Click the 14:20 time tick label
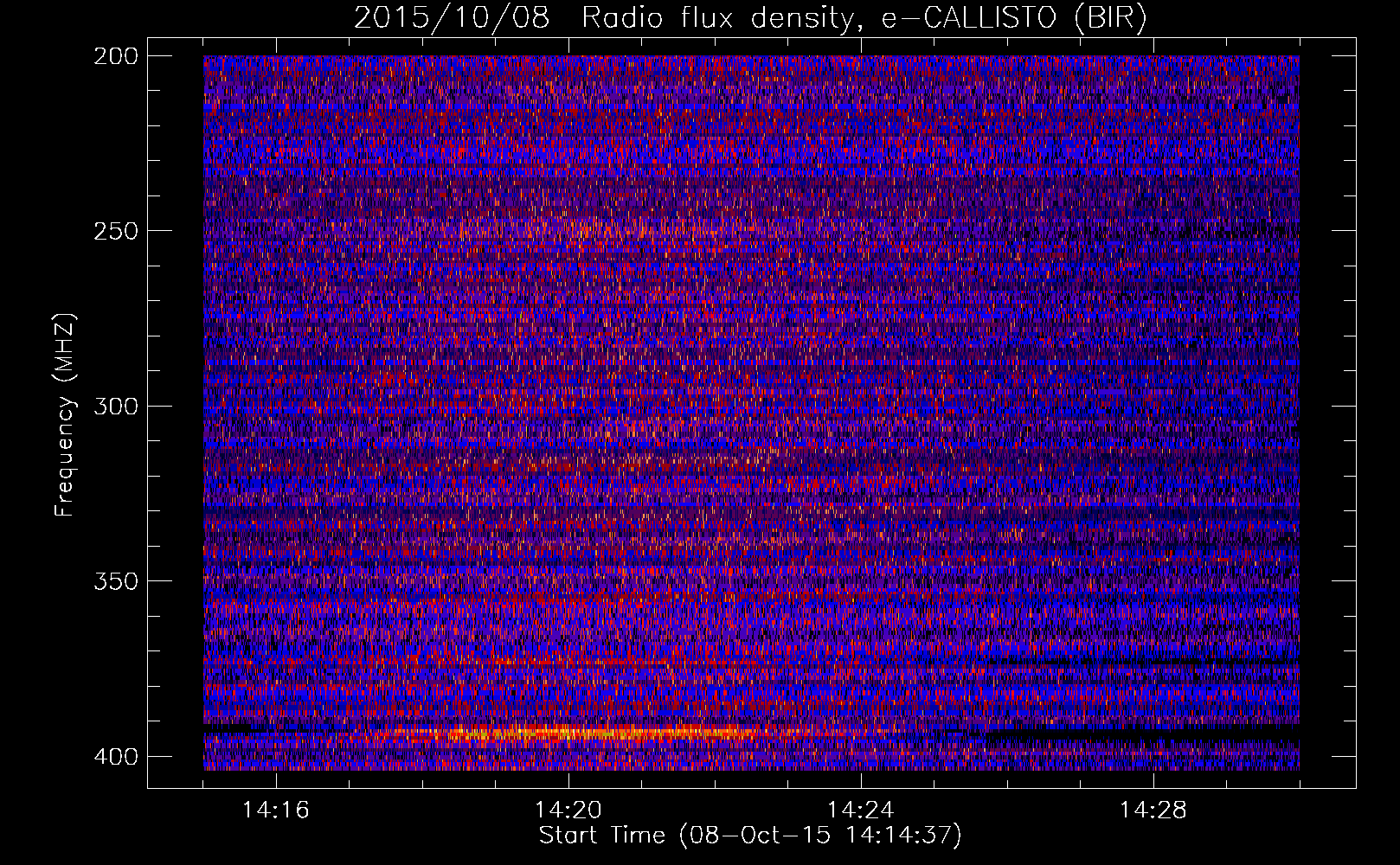The width and height of the screenshot is (1400, 865). click(568, 811)
